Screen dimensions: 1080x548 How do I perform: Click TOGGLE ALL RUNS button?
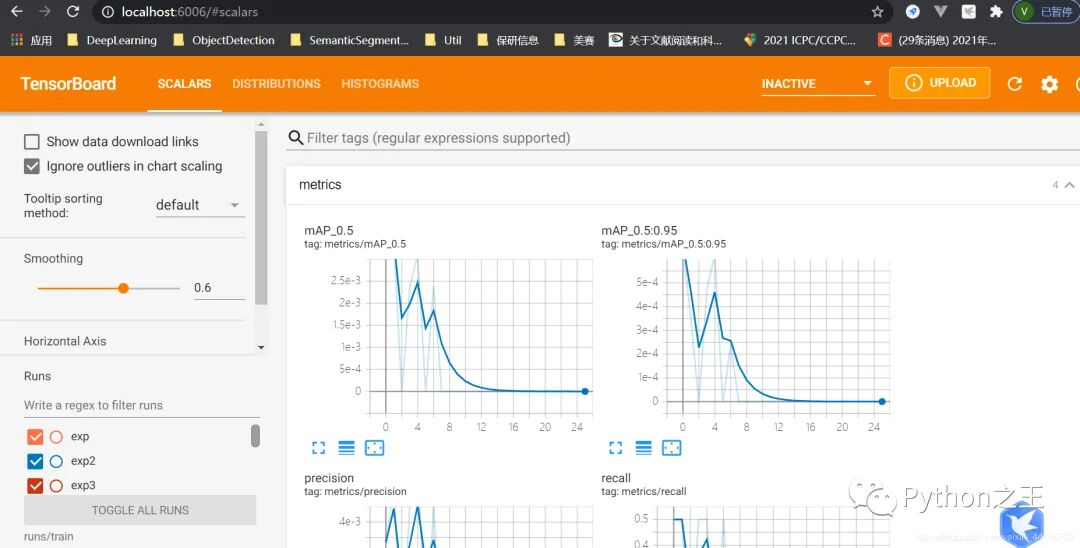[140, 510]
